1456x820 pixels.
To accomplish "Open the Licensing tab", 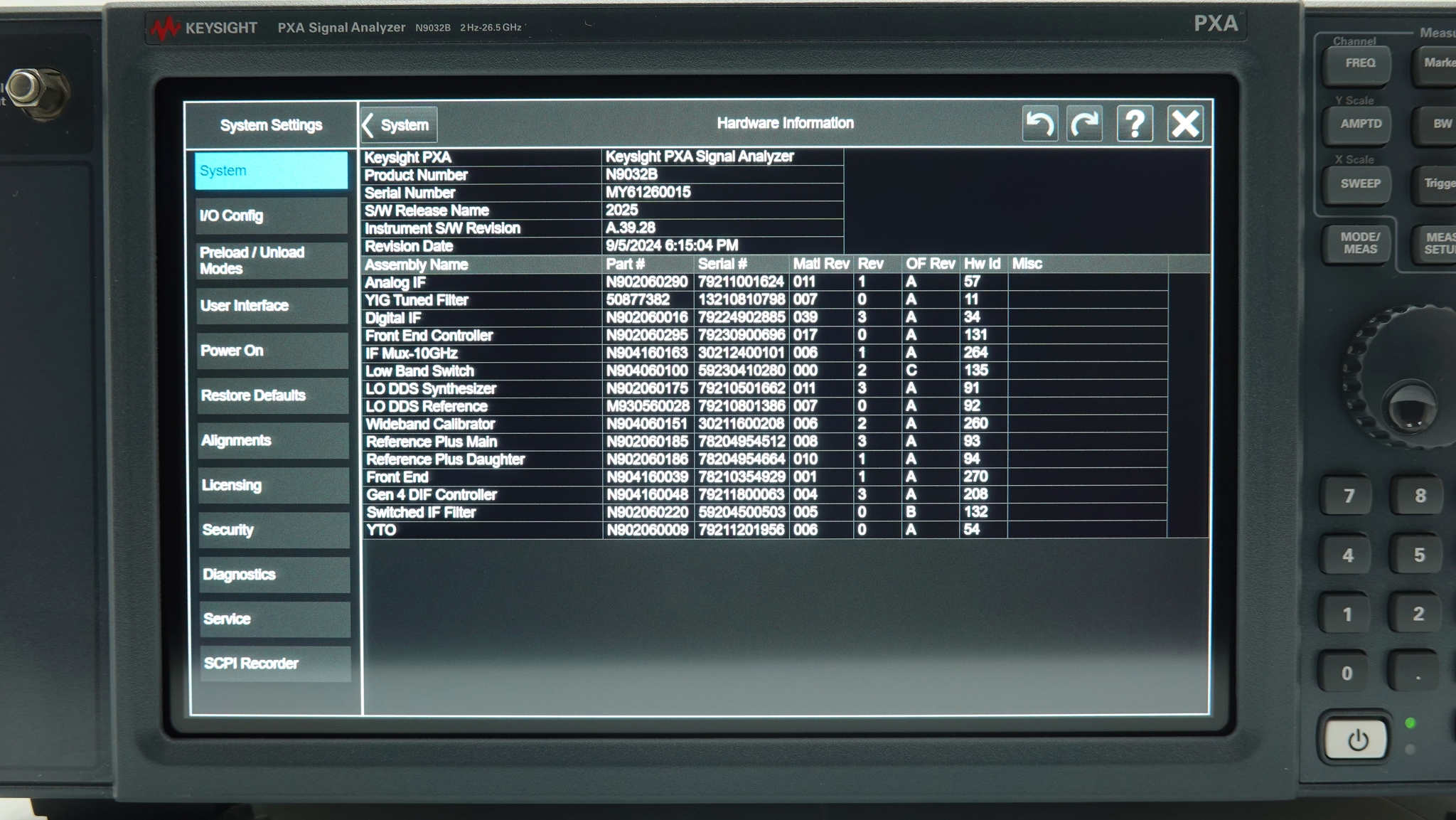I will pyautogui.click(x=273, y=485).
